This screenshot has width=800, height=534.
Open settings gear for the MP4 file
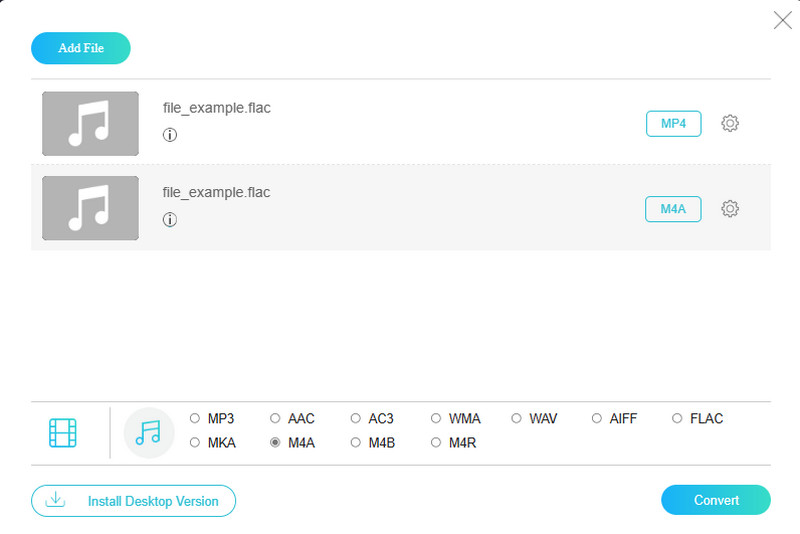click(730, 123)
